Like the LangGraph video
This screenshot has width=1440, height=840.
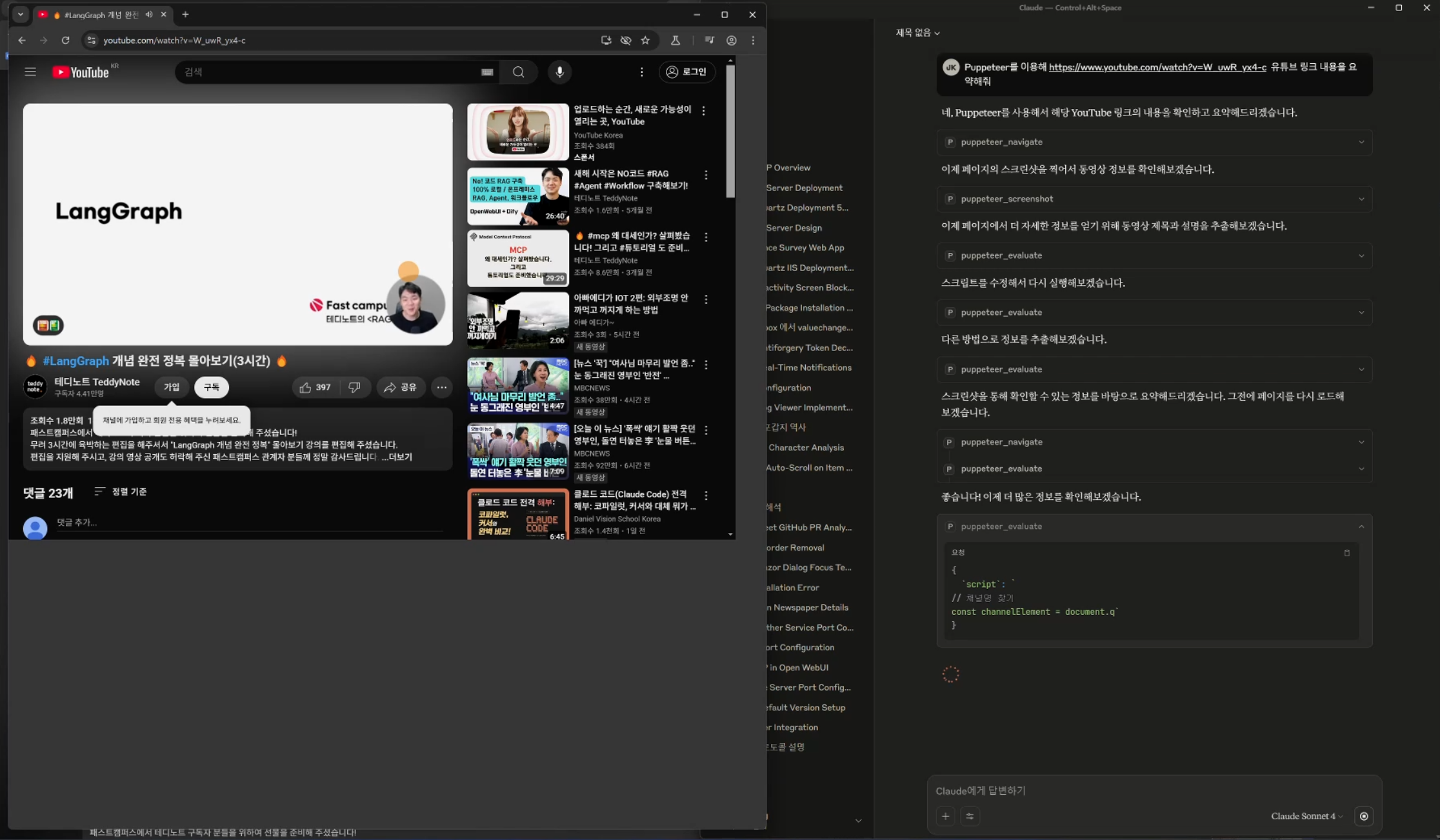[315, 387]
